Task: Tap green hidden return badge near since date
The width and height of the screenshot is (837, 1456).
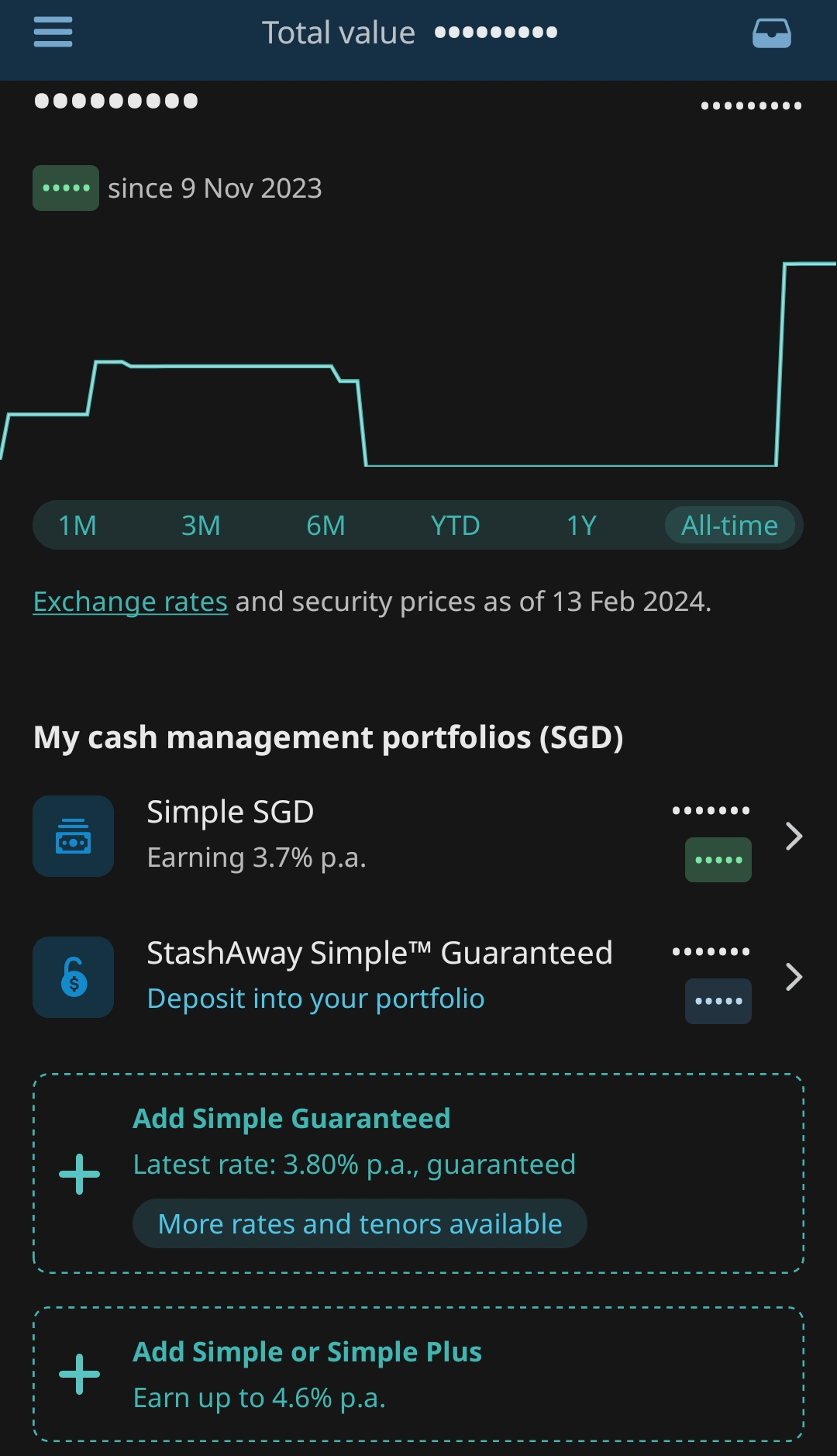Action: pos(66,188)
